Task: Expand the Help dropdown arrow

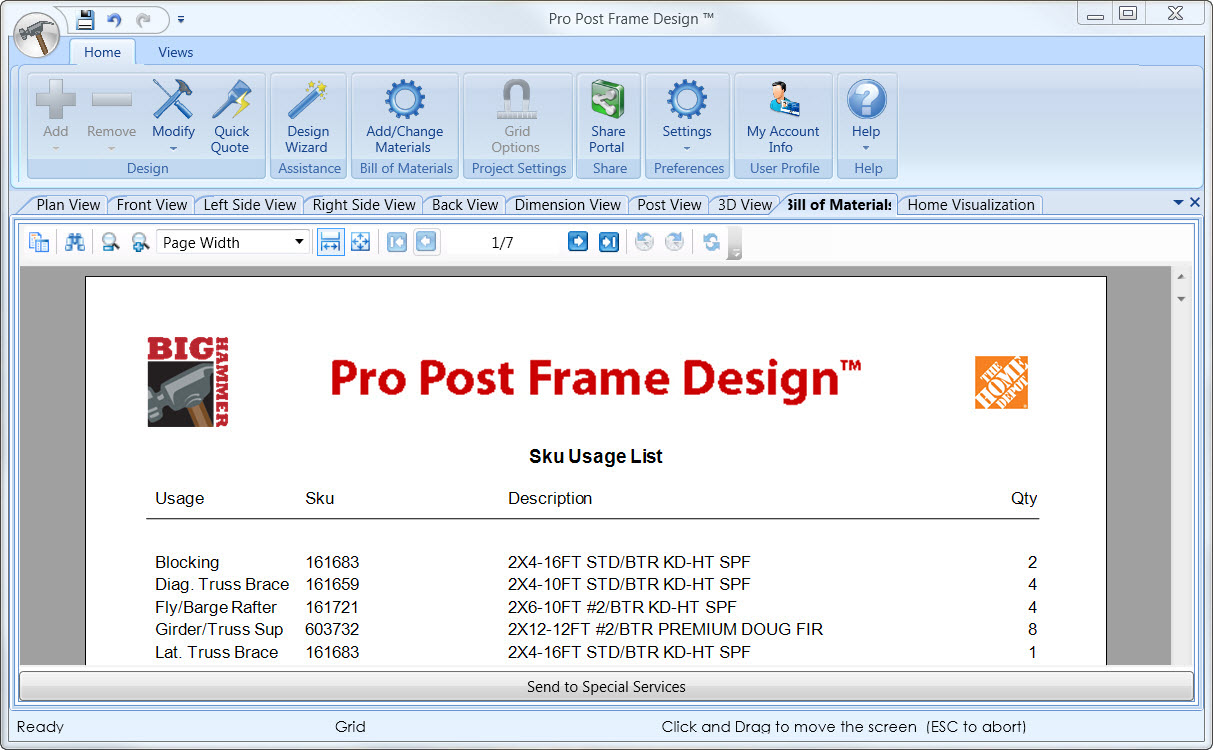Action: pyautogui.click(x=866, y=148)
